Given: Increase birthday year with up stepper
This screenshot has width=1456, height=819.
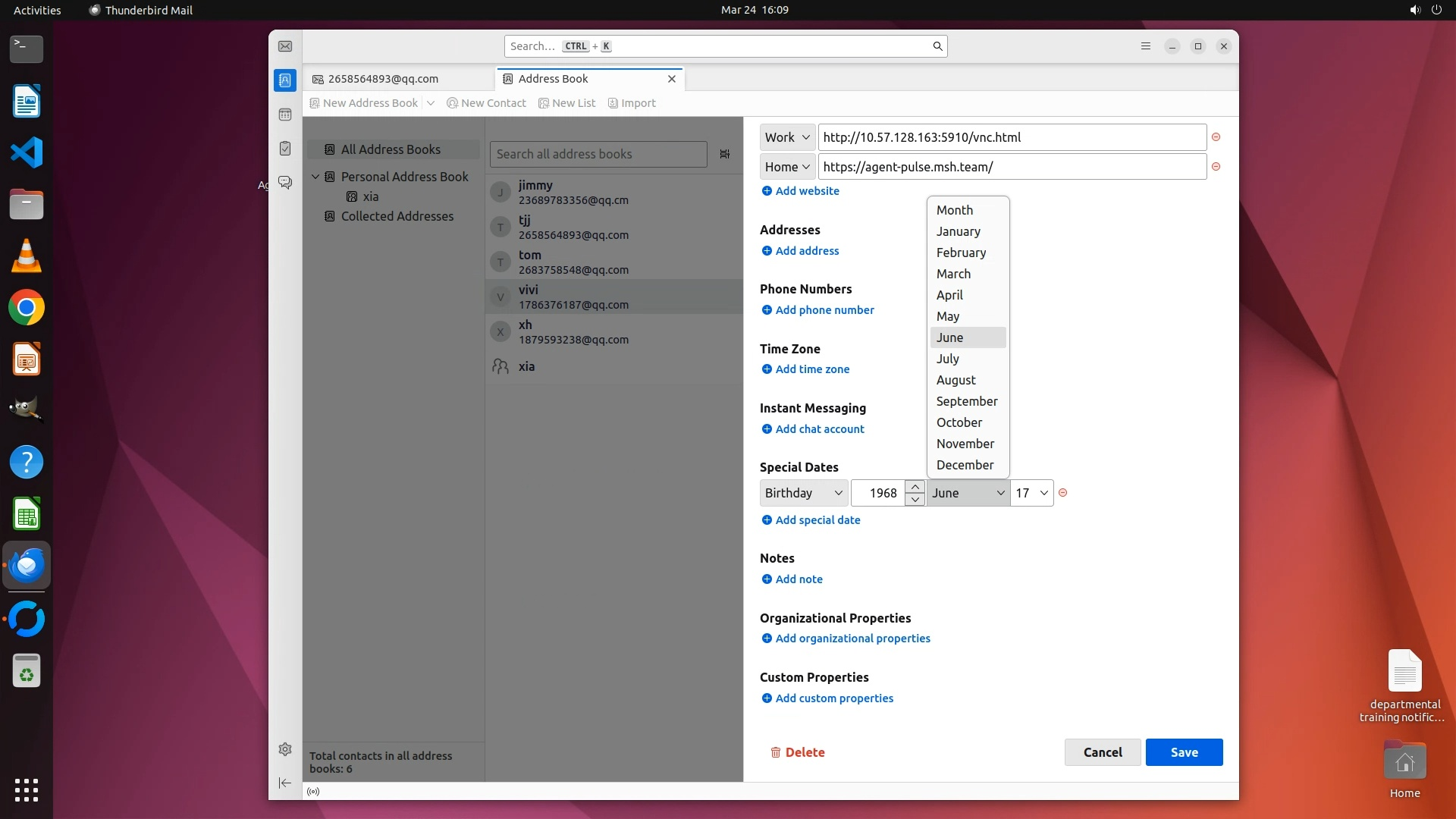Looking at the screenshot, I should tap(915, 486).
